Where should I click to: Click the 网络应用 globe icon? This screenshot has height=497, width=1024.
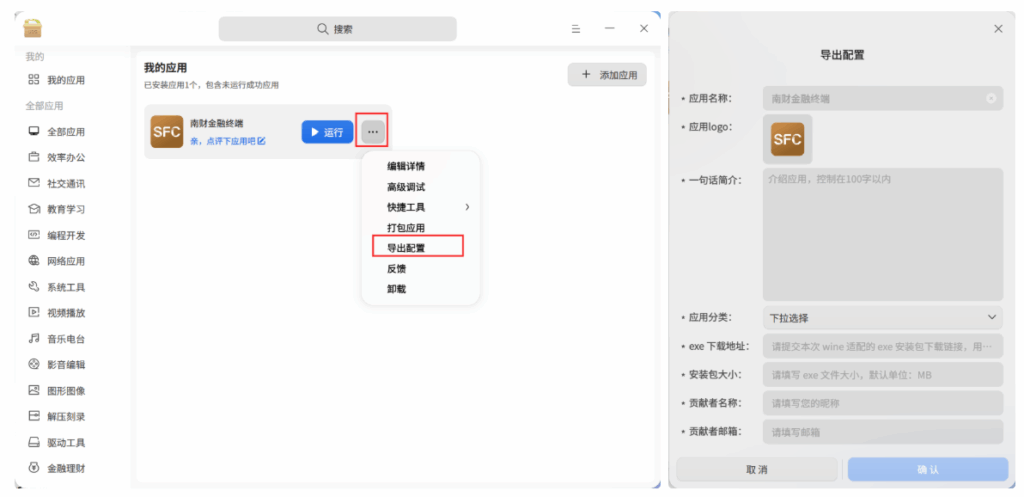click(x=34, y=261)
